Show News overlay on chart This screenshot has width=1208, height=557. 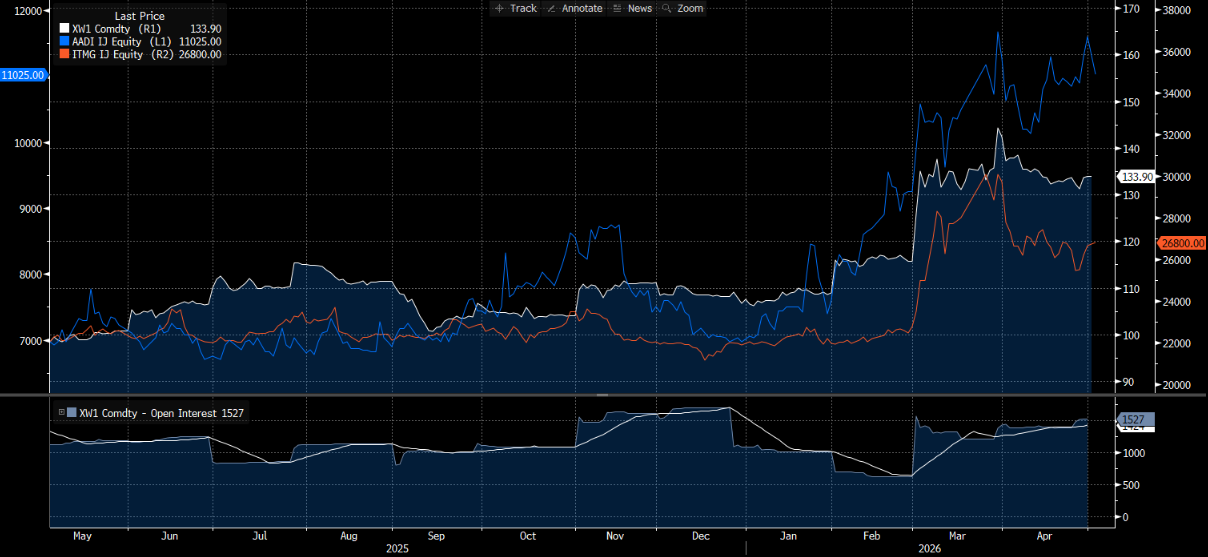click(632, 8)
